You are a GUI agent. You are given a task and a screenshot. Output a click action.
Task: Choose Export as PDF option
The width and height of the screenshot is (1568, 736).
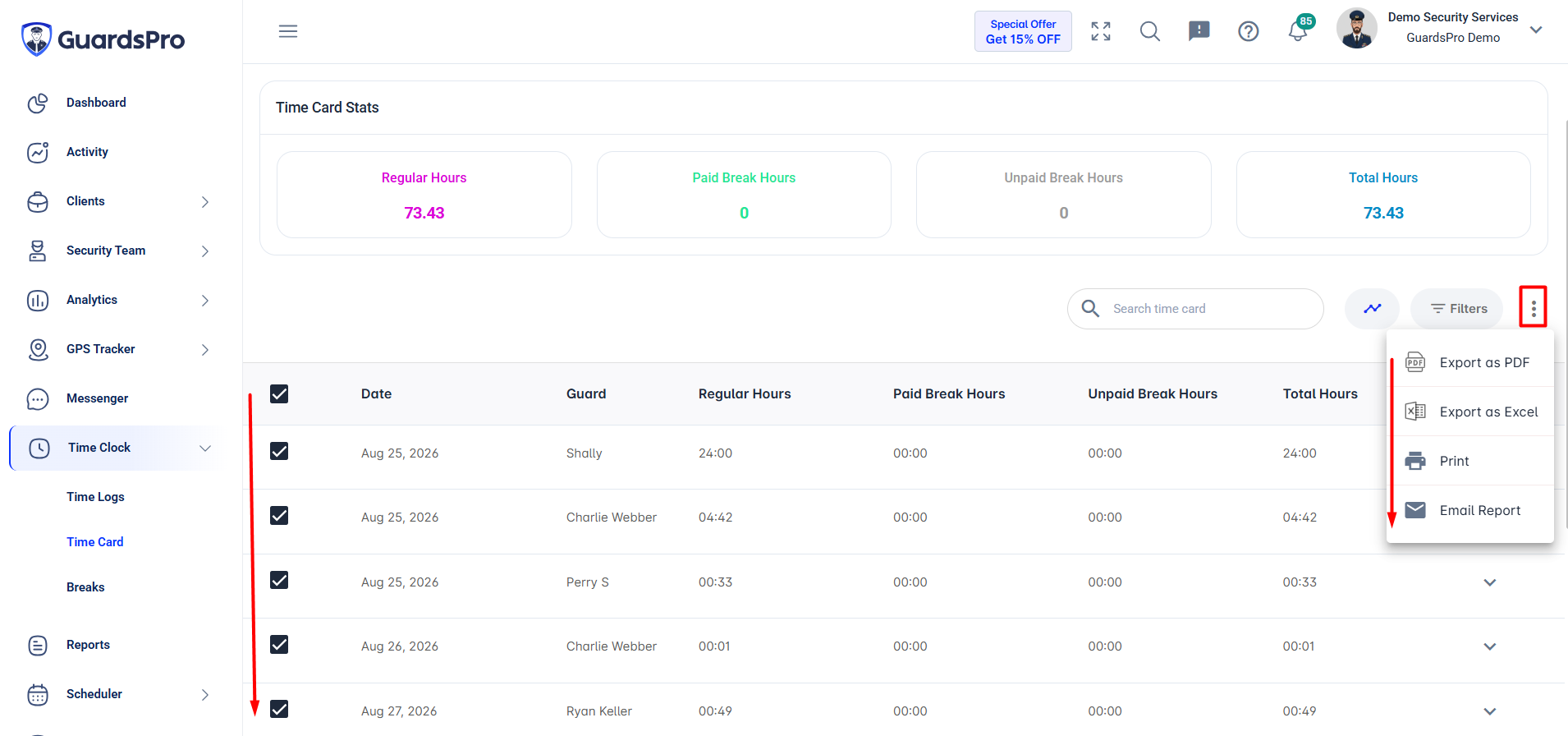(x=1470, y=362)
